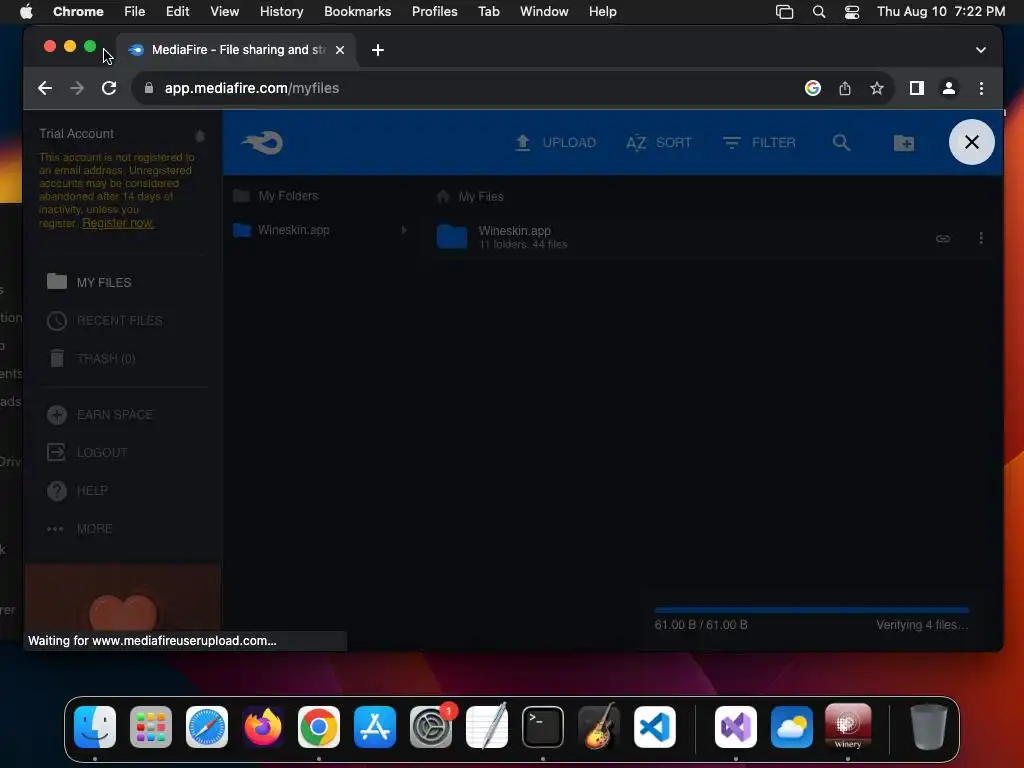
Task: Open Earn Space in the sidebar
Action: 115,415
